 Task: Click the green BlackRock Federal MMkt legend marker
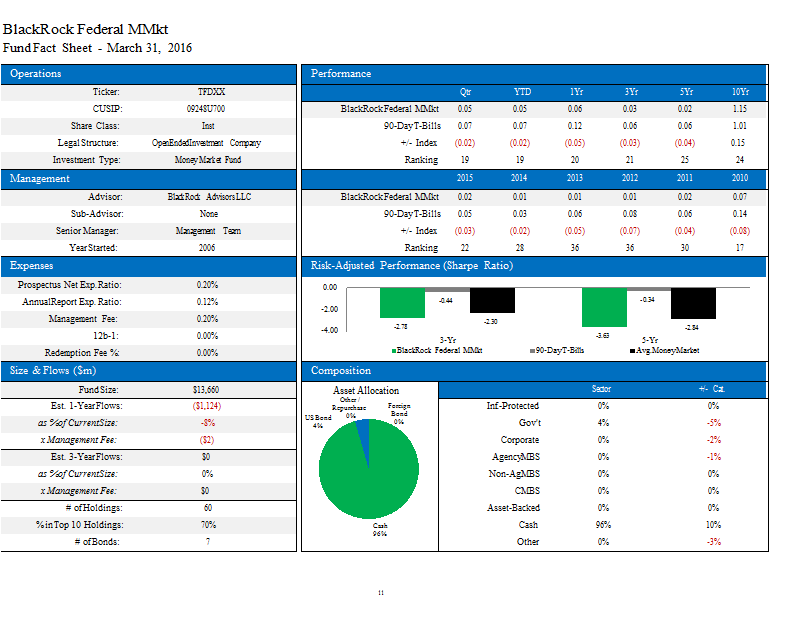point(394,351)
